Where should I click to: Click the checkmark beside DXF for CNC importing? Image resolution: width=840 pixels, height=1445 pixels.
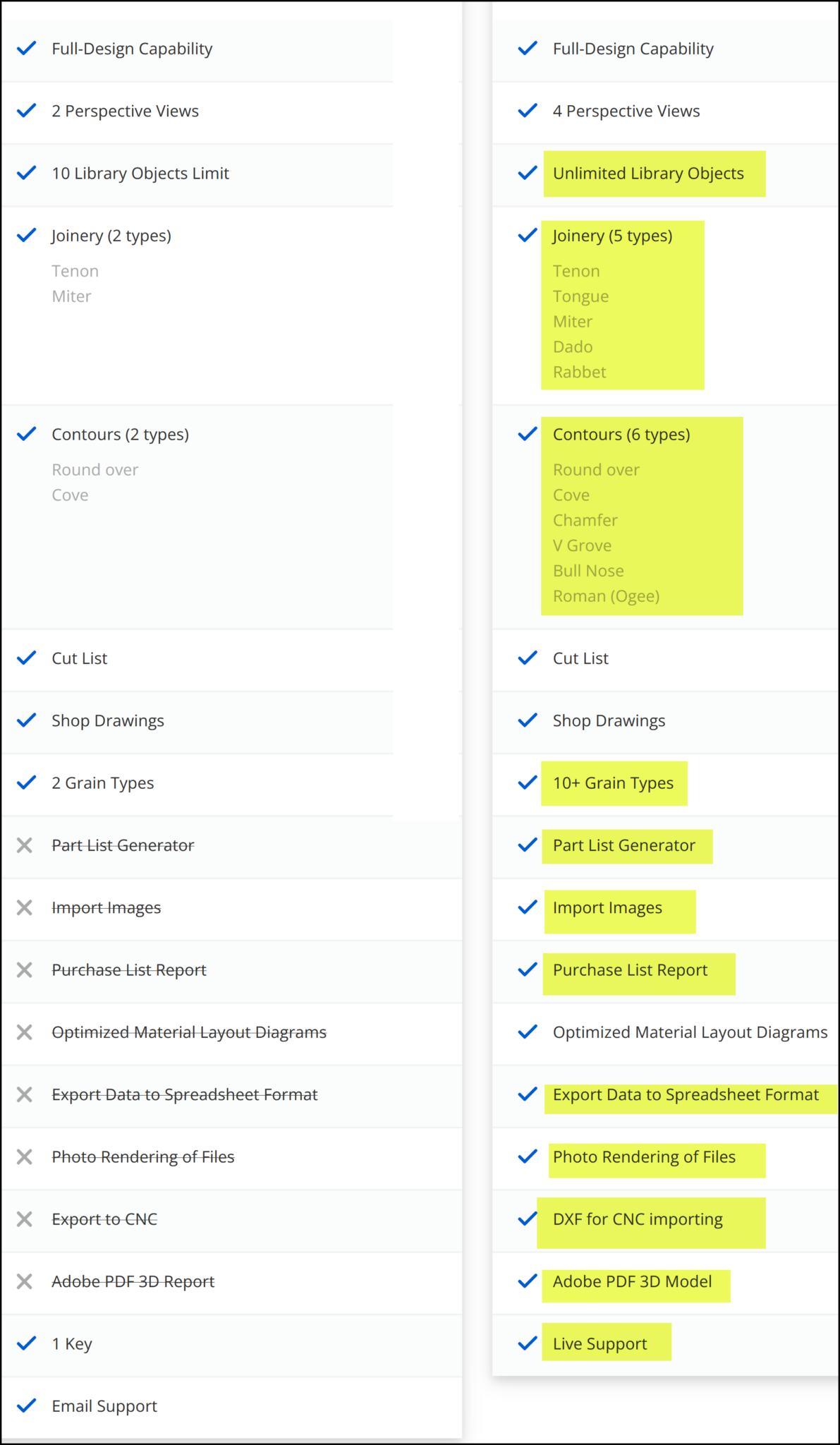528,1219
